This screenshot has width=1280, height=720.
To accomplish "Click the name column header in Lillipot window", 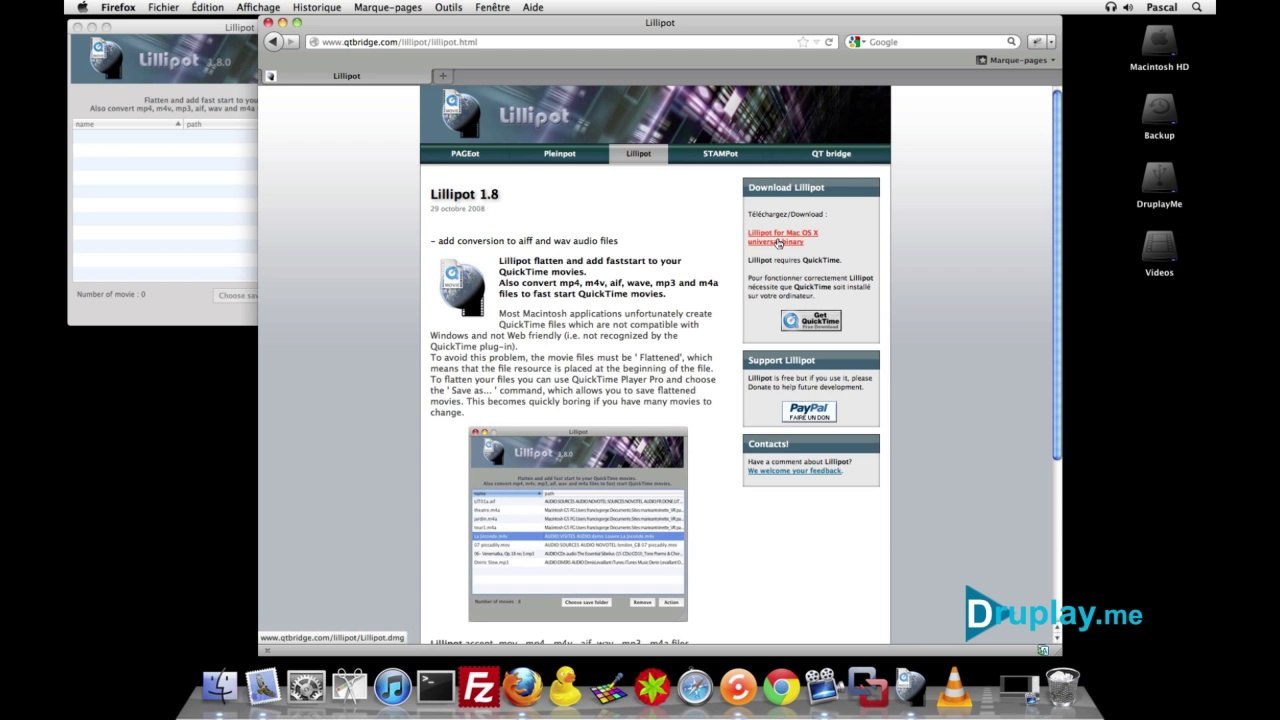I will tap(128, 124).
